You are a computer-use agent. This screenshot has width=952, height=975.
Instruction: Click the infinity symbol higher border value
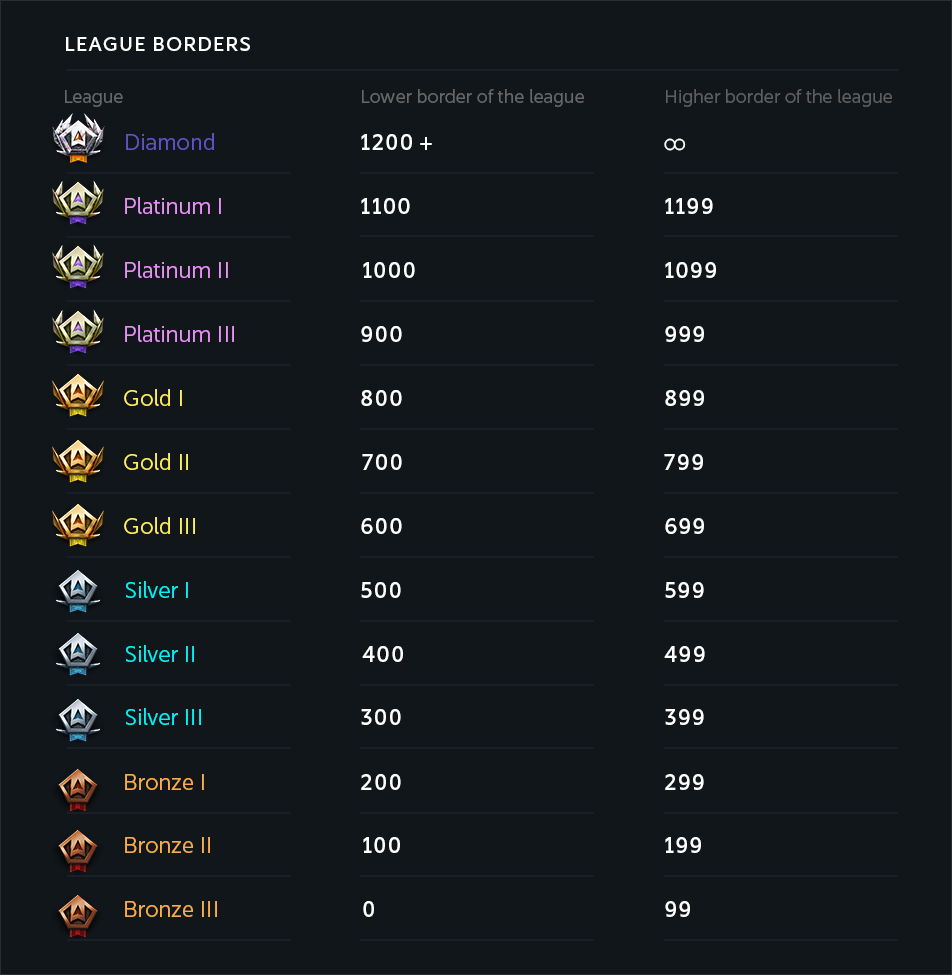tap(675, 144)
